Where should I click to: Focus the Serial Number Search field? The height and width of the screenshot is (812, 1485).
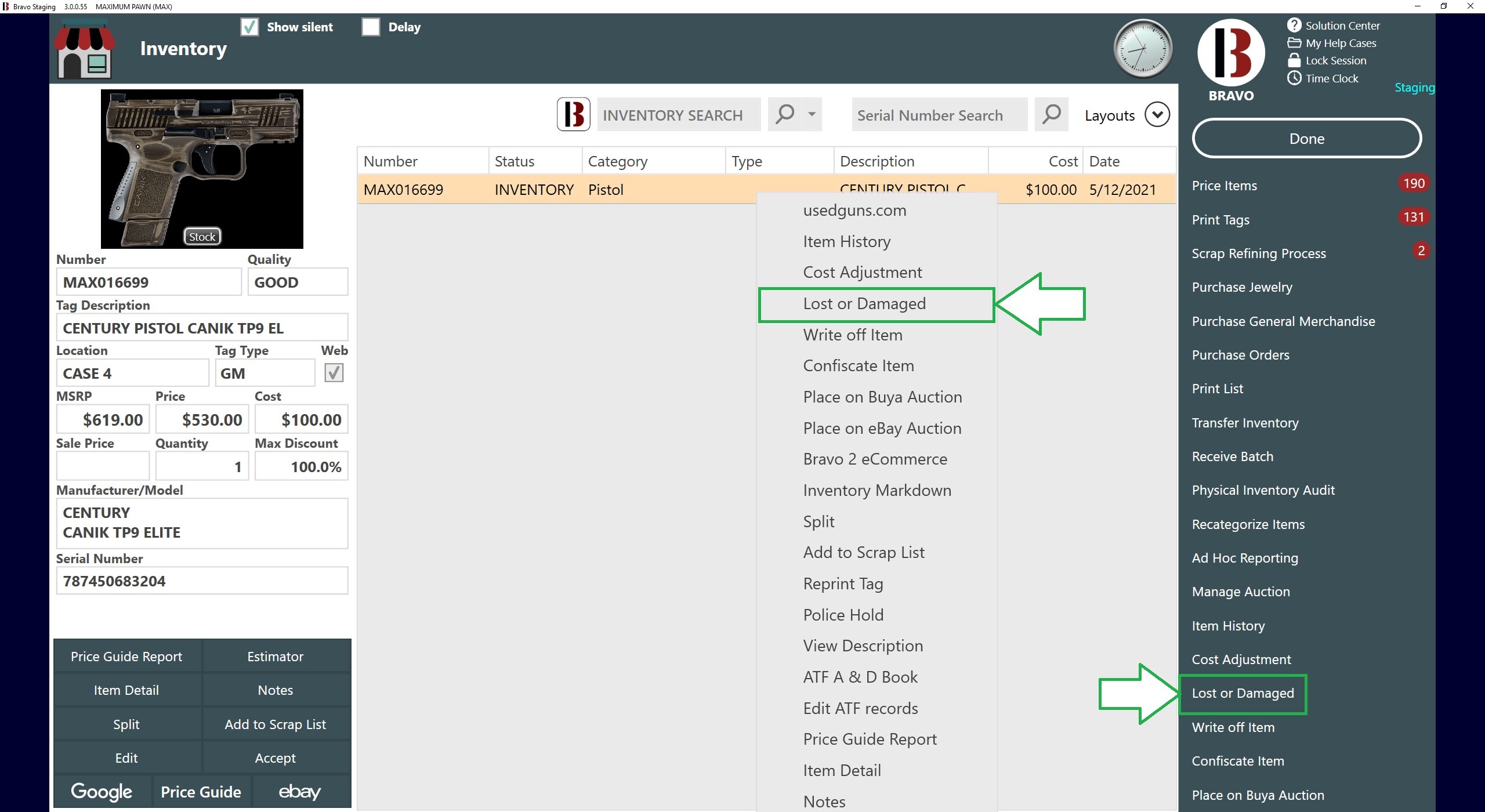click(939, 114)
